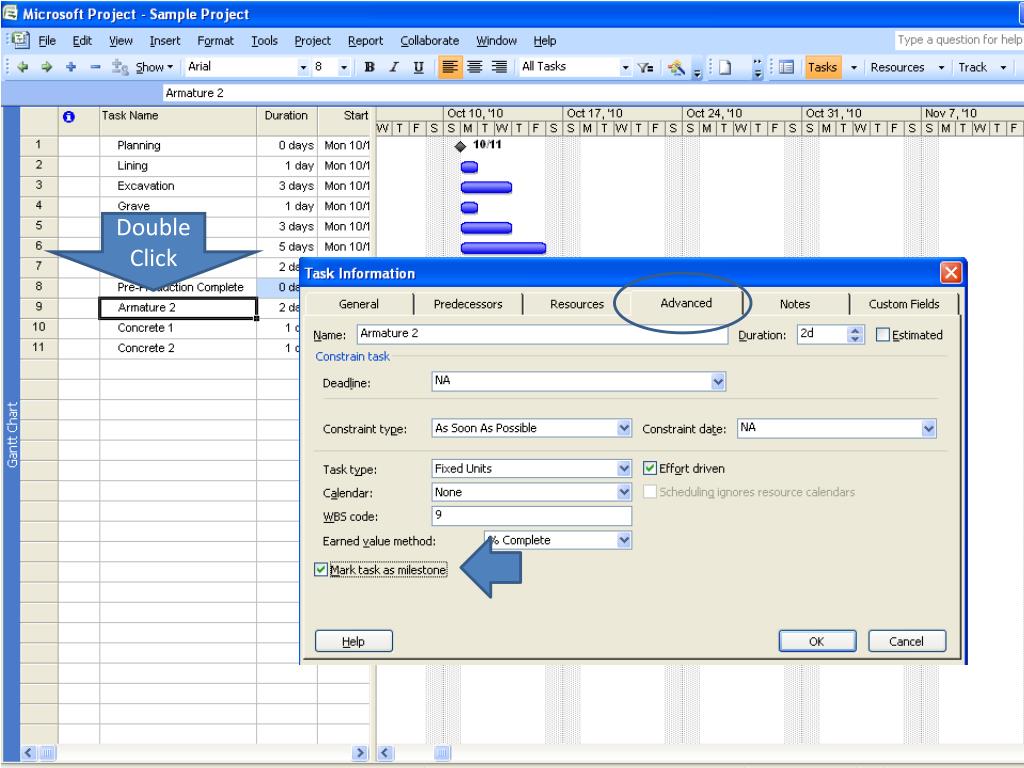Switch to the Predecessors tab
Viewport: 1024px width, 768px height.
[468, 304]
